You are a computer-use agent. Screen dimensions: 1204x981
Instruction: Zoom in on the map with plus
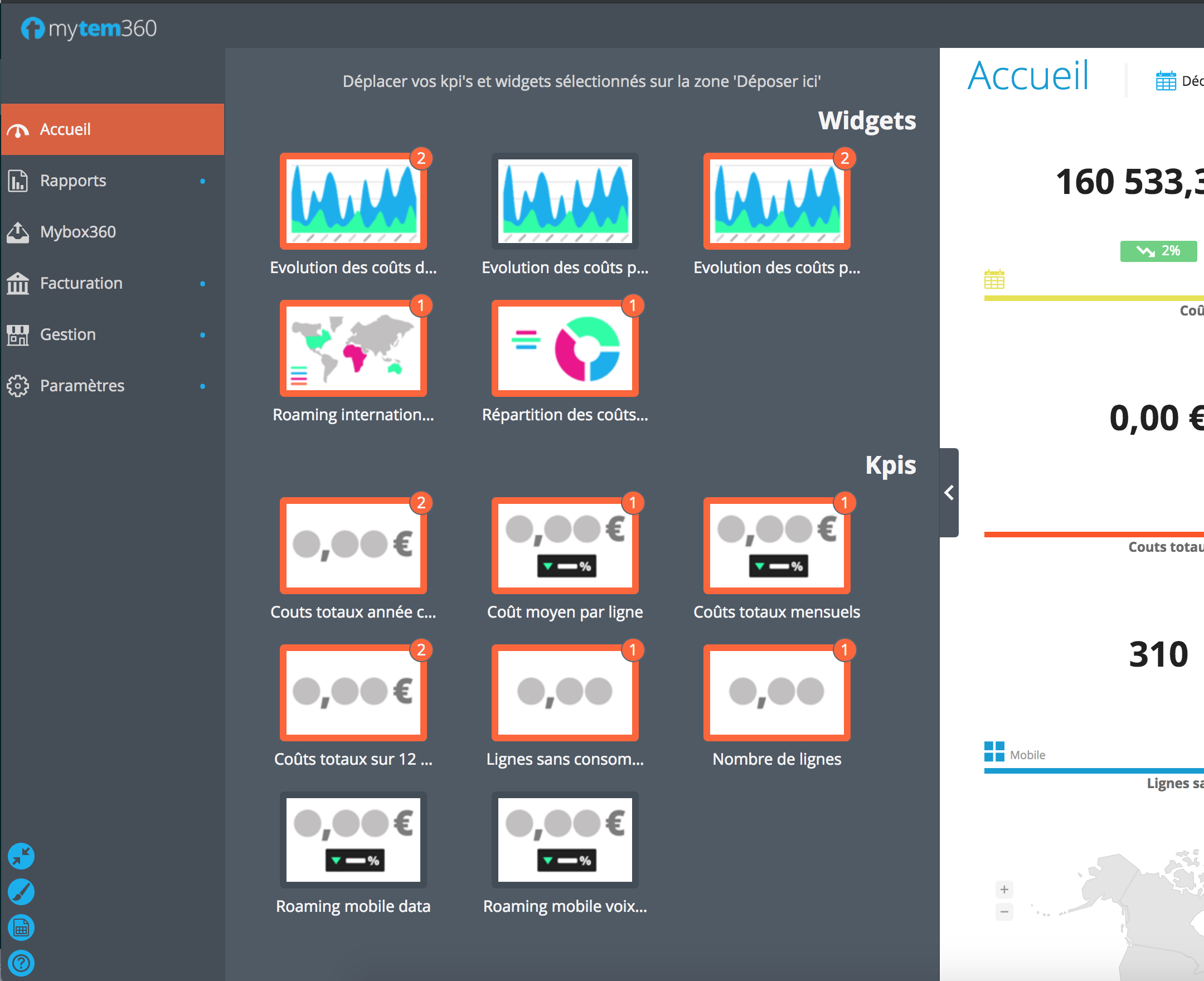1004,890
